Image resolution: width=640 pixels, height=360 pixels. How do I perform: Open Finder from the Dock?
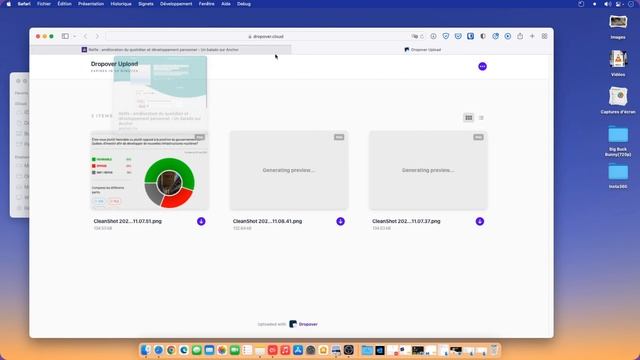click(146, 350)
